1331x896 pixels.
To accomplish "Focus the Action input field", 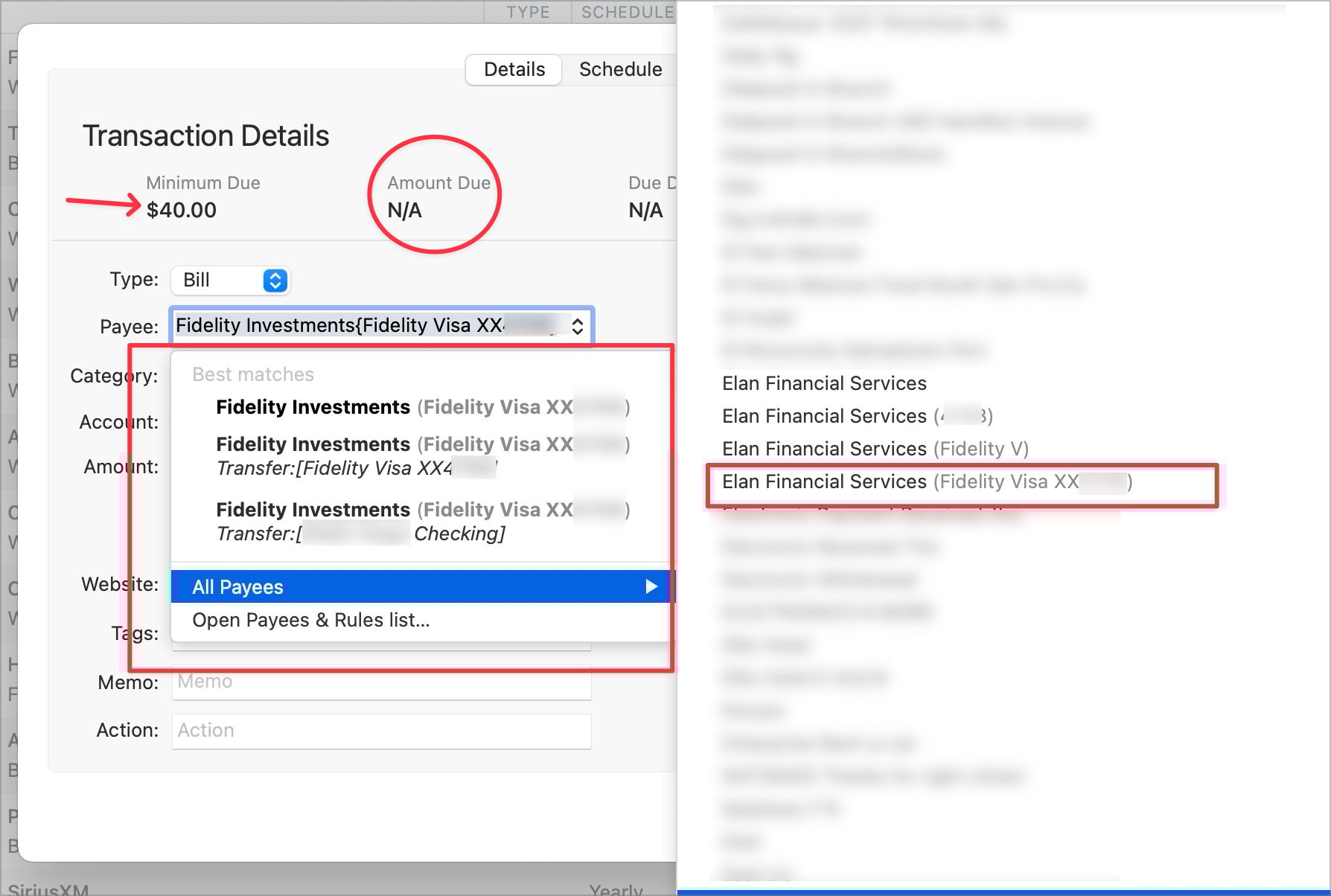I will tap(382, 731).
